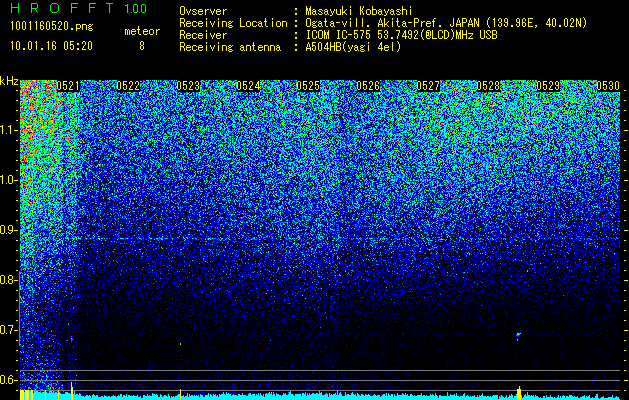
Task: Click the 'Ovserver' field label
Action: coord(203,11)
